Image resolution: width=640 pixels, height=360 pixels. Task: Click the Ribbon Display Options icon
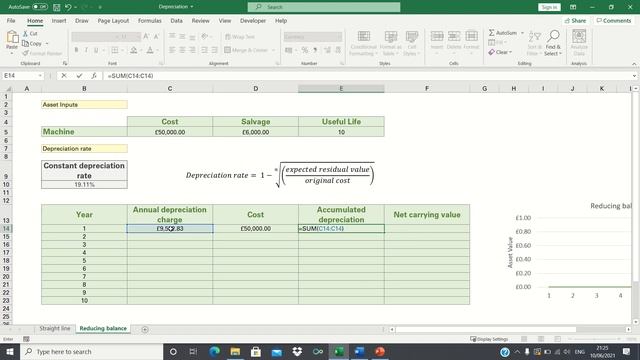573,7
